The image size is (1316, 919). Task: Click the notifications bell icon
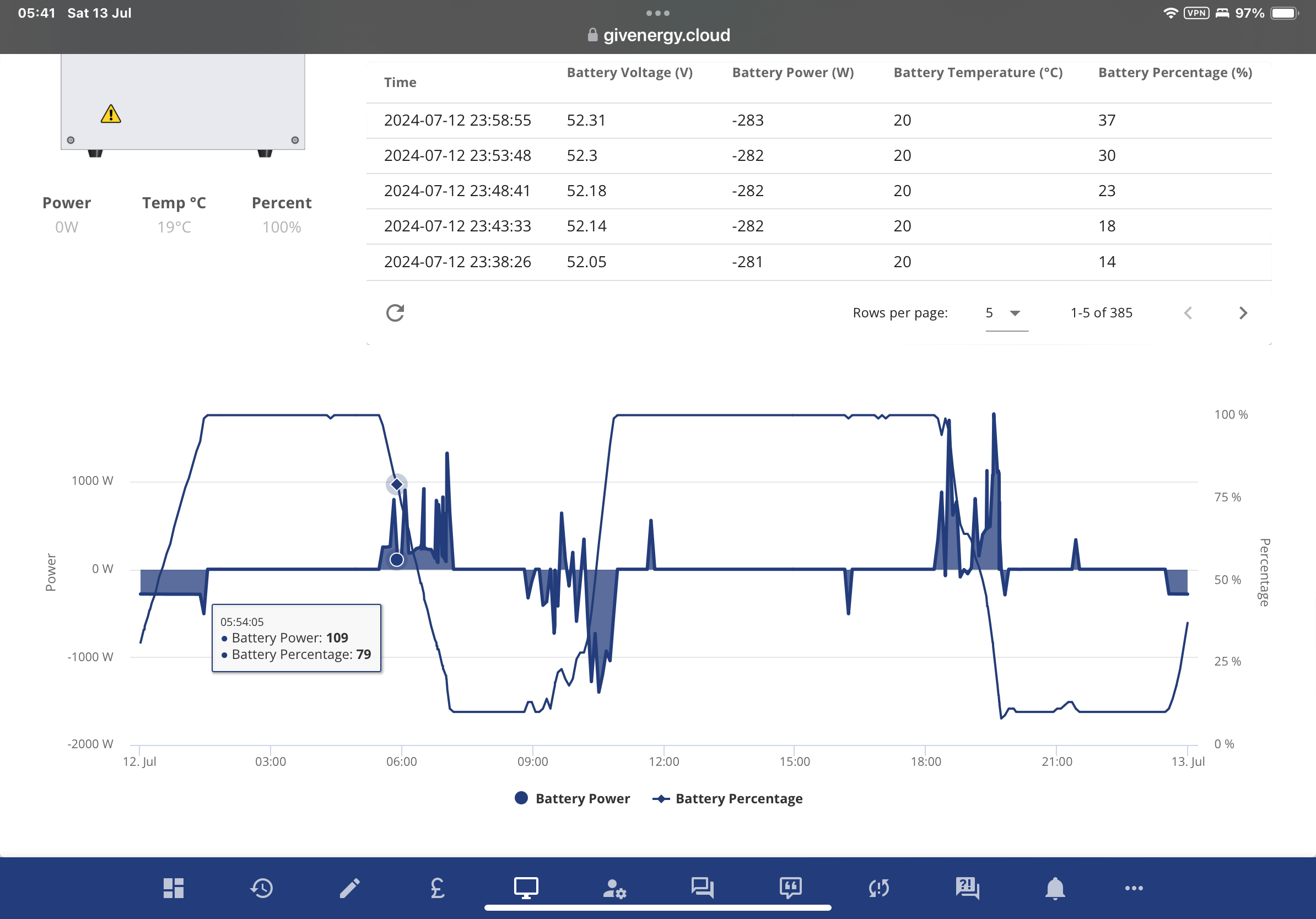1055,888
